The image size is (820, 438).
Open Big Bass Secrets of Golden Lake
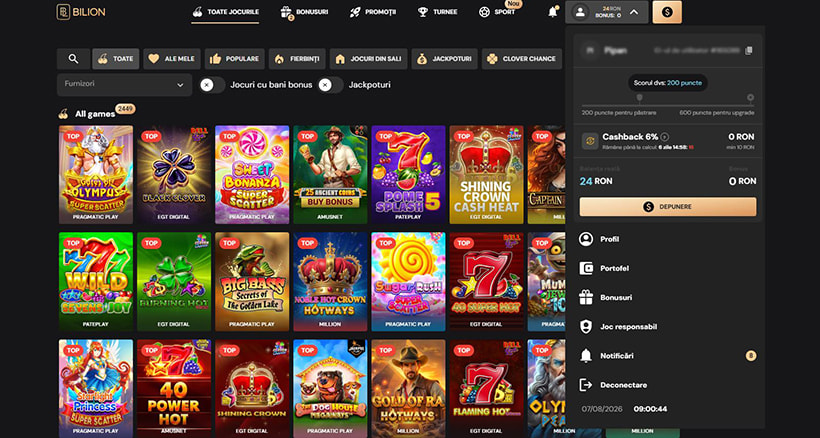[x=252, y=282]
